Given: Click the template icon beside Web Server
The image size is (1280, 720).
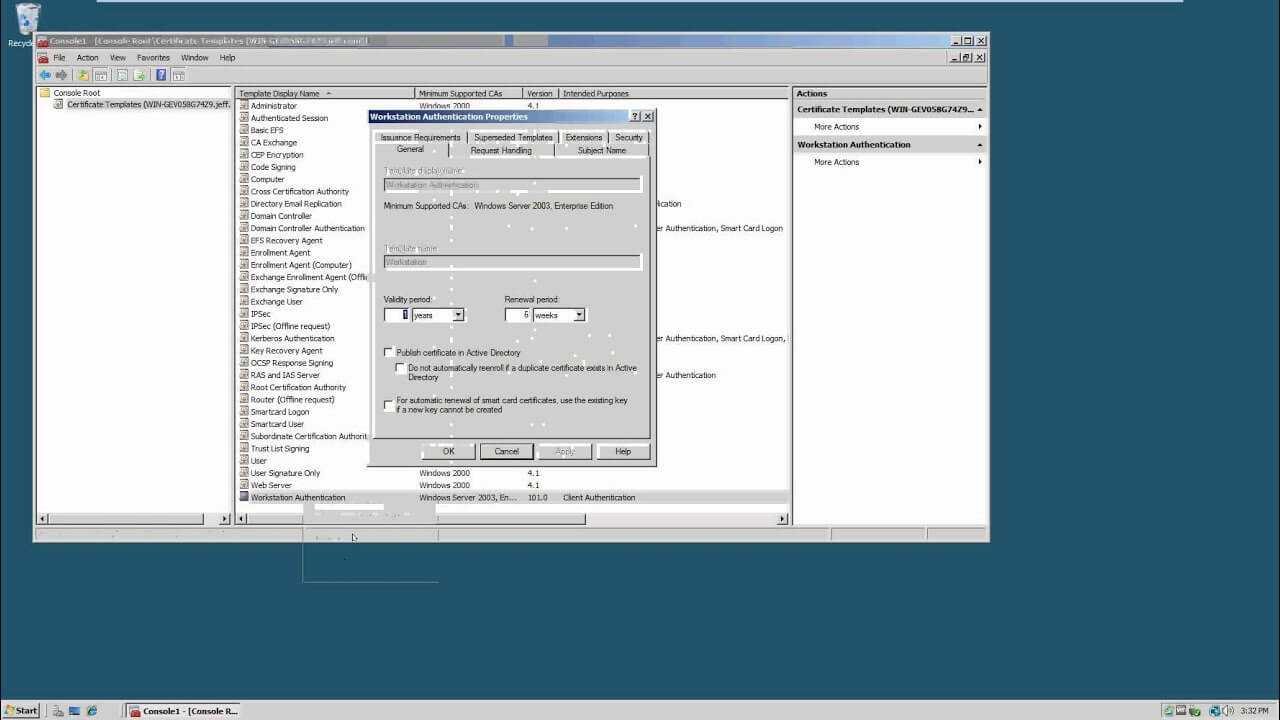Looking at the screenshot, I should tap(244, 485).
